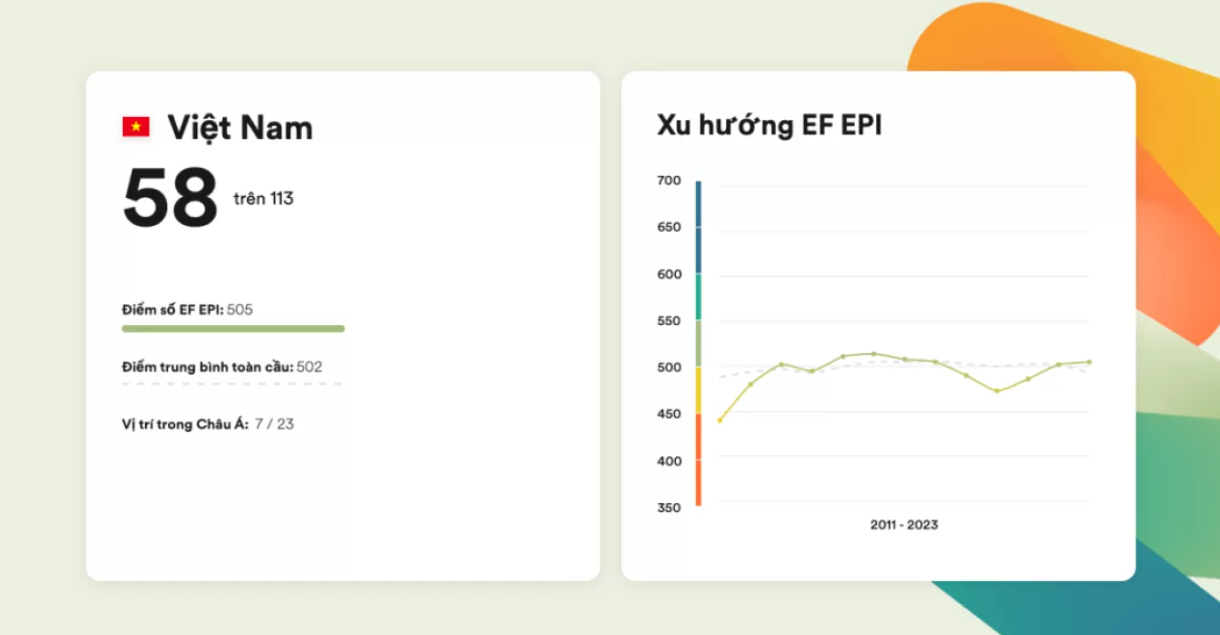
Task: Click the "Điểm số EF EPI: 505" label
Action: point(188,309)
